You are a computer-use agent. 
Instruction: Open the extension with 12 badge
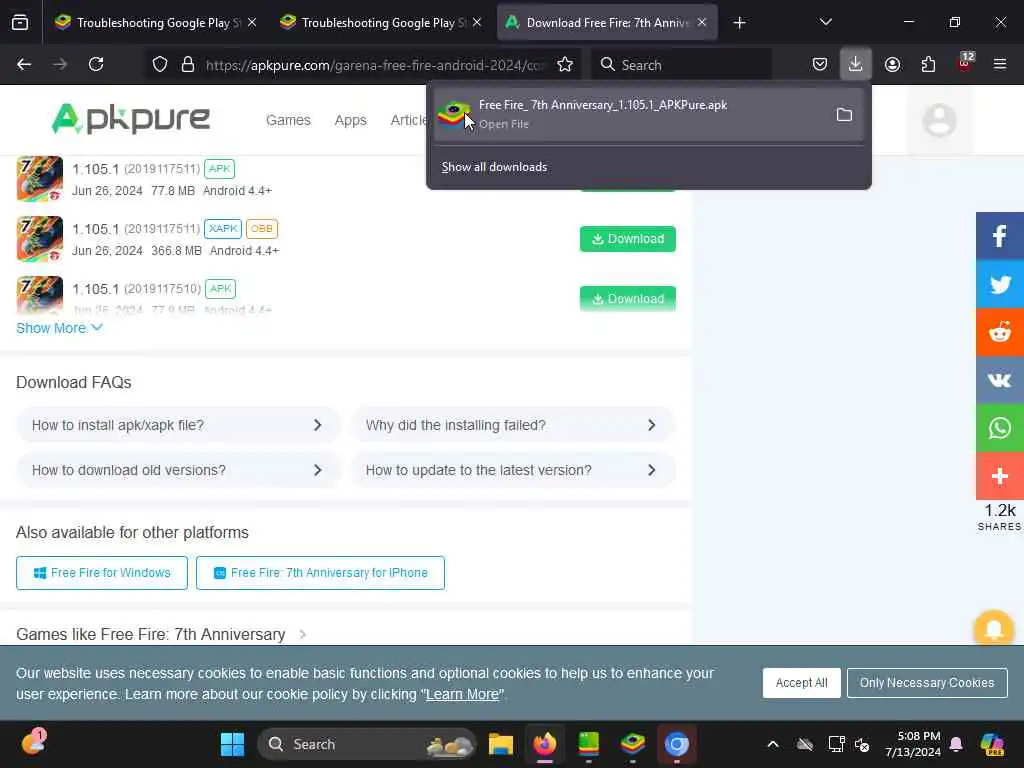click(964, 63)
